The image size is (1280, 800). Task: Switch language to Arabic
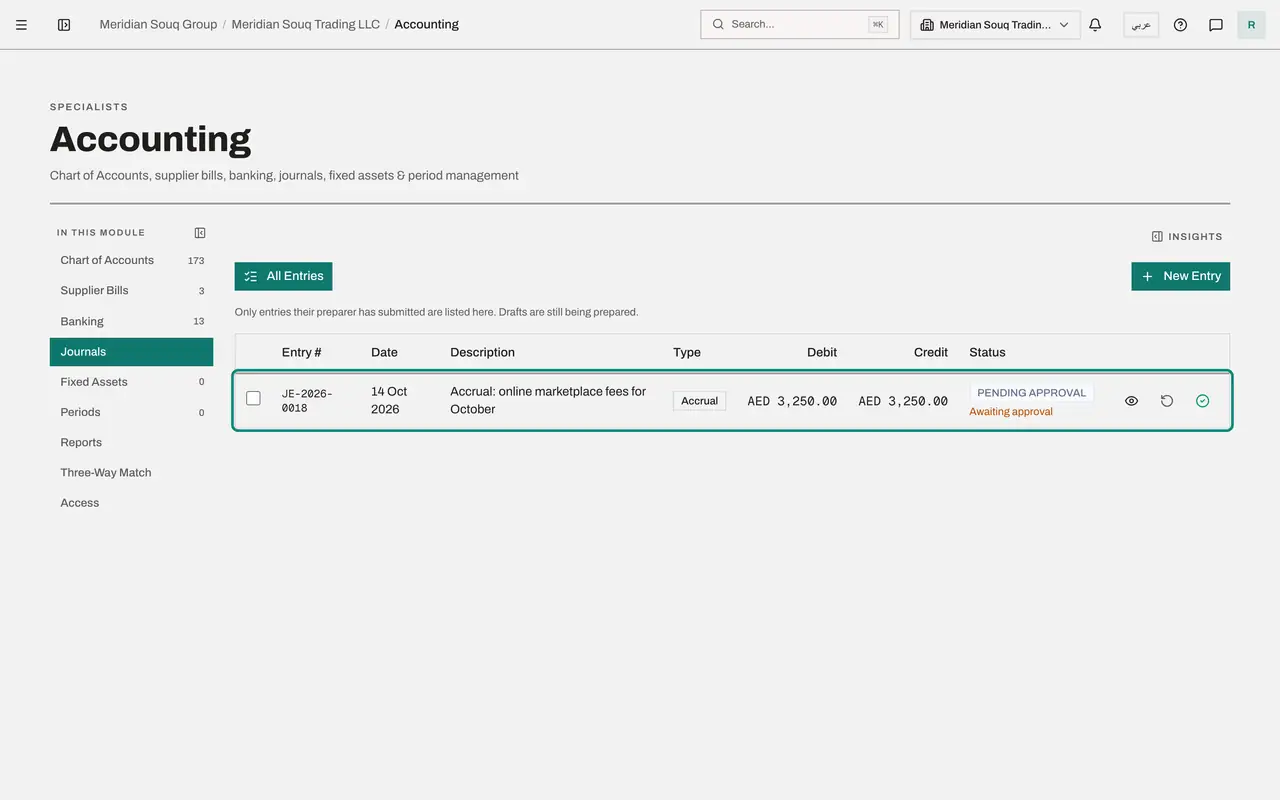(x=1141, y=25)
